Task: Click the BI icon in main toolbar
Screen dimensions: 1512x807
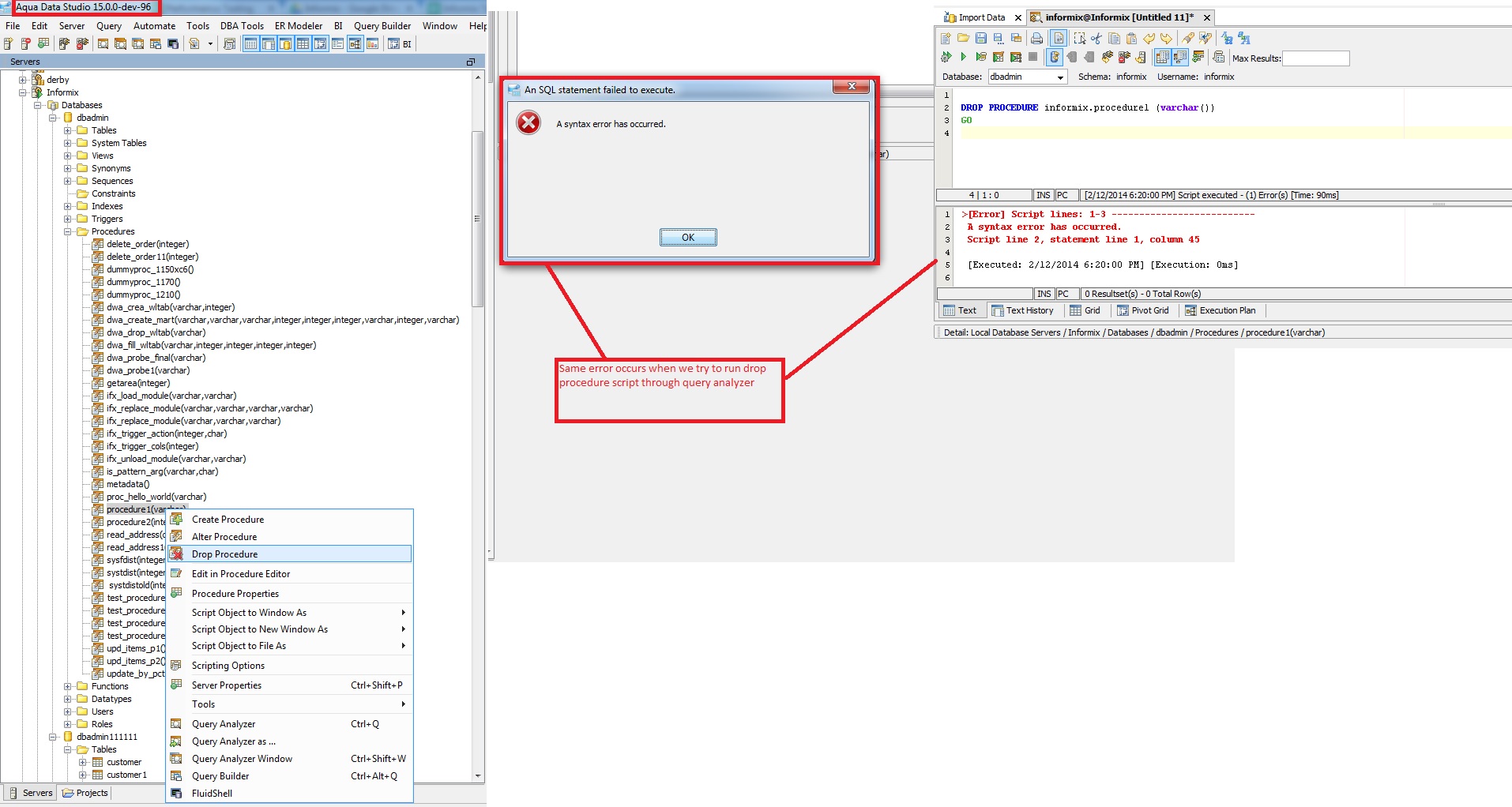Action: coord(400,44)
